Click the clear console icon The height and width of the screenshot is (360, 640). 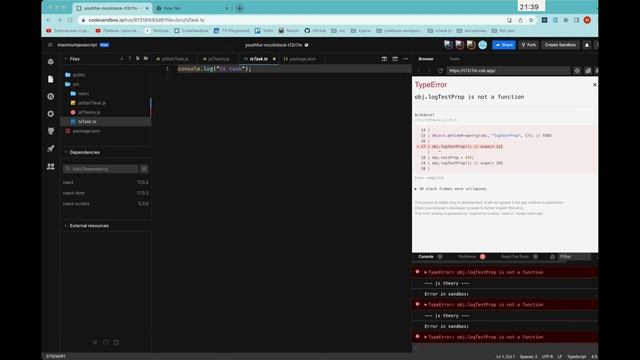point(552,257)
